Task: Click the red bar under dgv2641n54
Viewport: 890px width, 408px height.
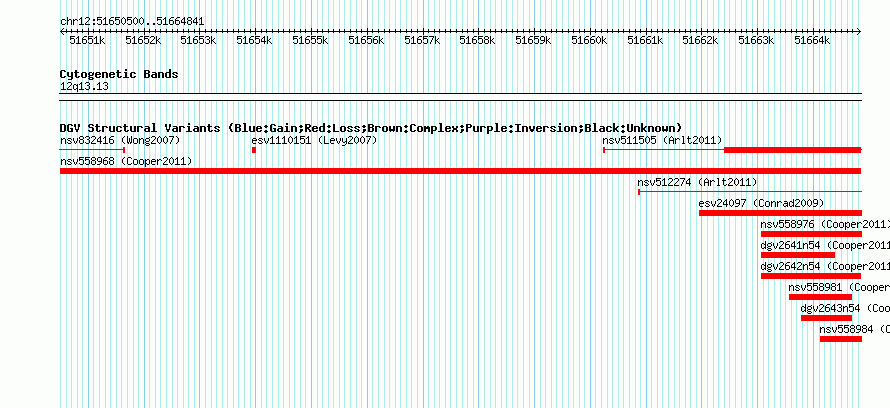Action: [797, 255]
